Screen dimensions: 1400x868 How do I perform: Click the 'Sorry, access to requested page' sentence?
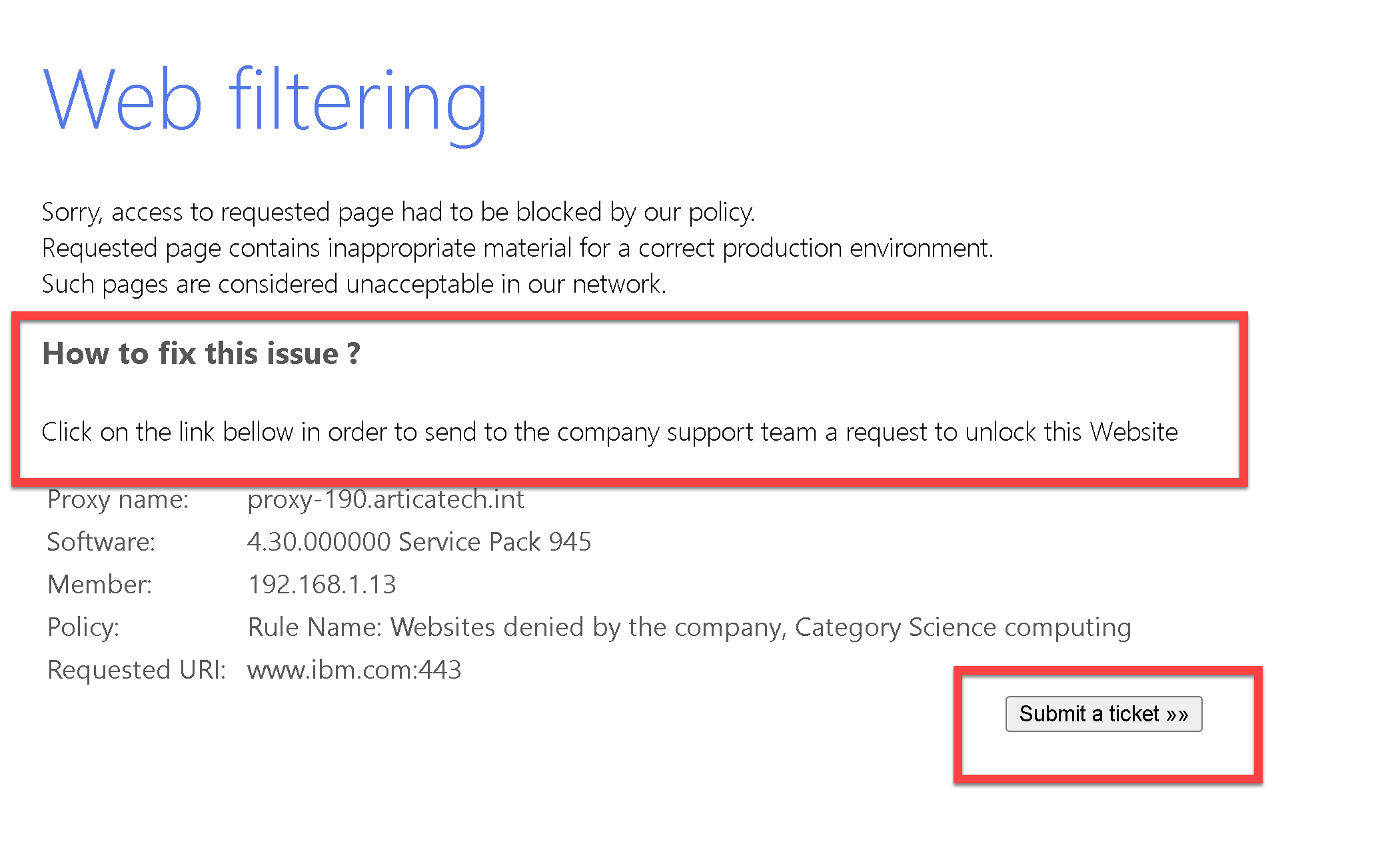pyautogui.click(x=398, y=212)
